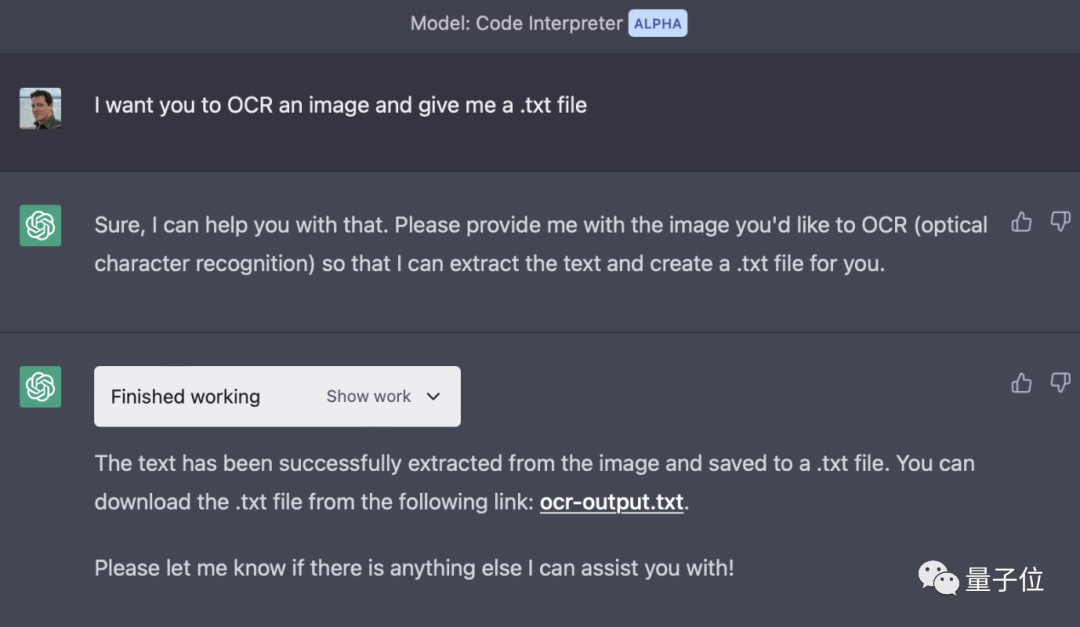Toggle approval on the second response thumbs up

pos(1021,383)
